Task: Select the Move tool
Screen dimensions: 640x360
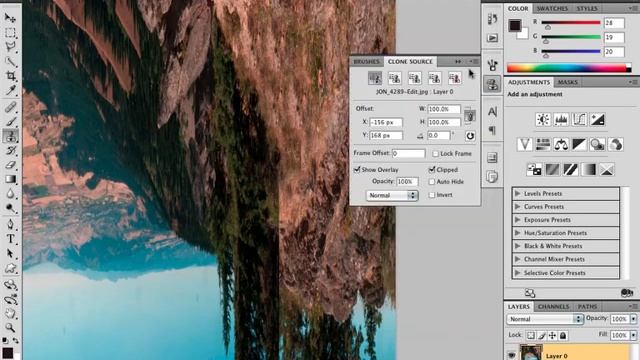Action: point(10,18)
